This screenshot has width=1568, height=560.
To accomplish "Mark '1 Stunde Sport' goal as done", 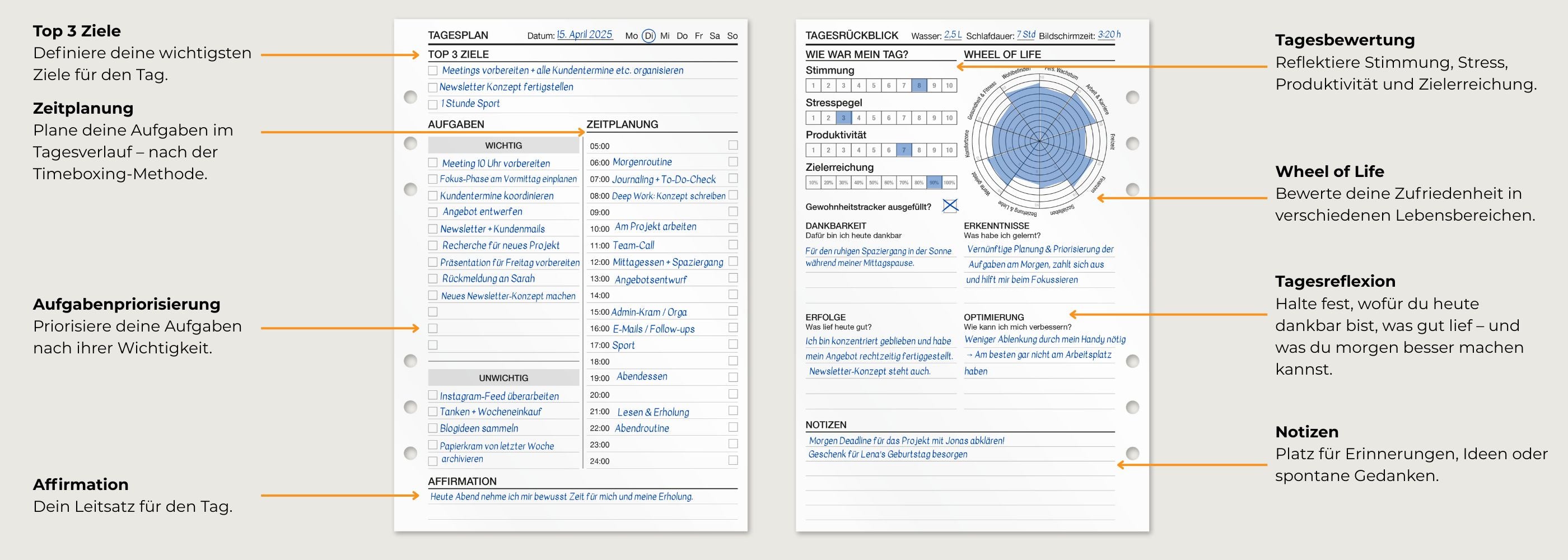I will tap(433, 105).
